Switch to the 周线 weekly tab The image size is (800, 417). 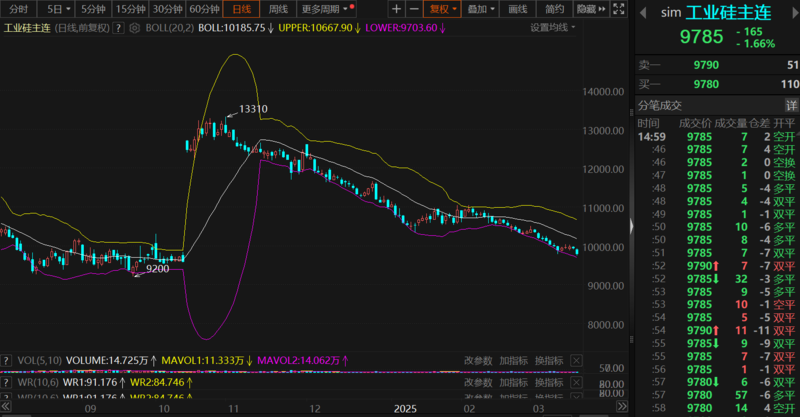281,9
